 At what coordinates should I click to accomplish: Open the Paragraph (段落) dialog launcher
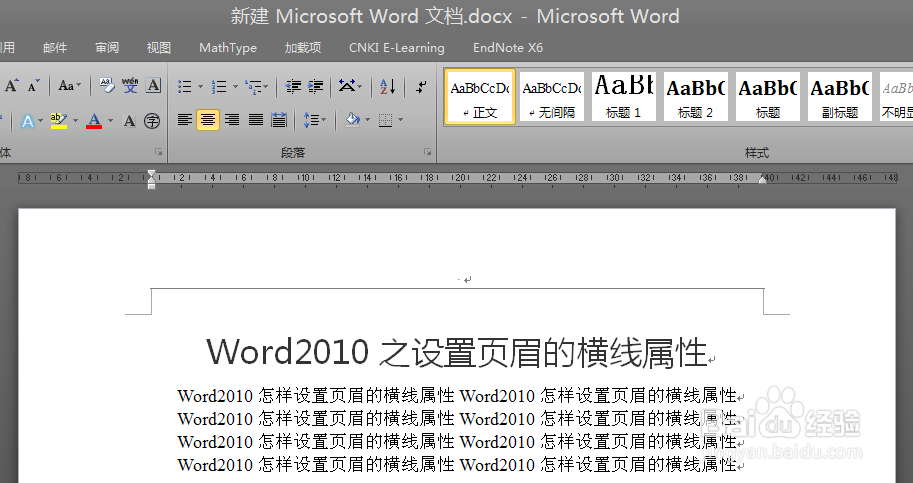[427, 152]
